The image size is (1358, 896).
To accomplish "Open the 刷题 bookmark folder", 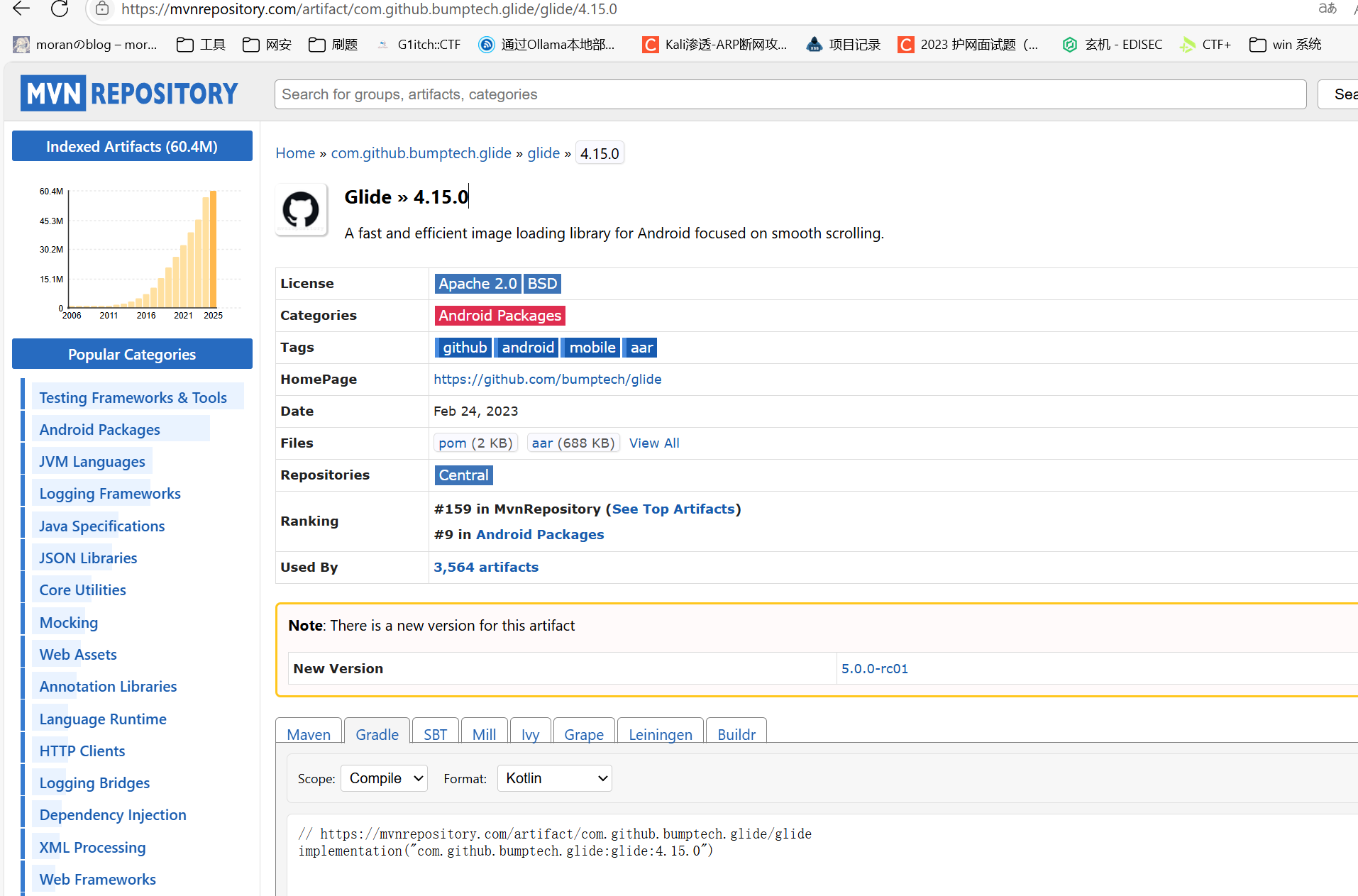I will (x=333, y=45).
